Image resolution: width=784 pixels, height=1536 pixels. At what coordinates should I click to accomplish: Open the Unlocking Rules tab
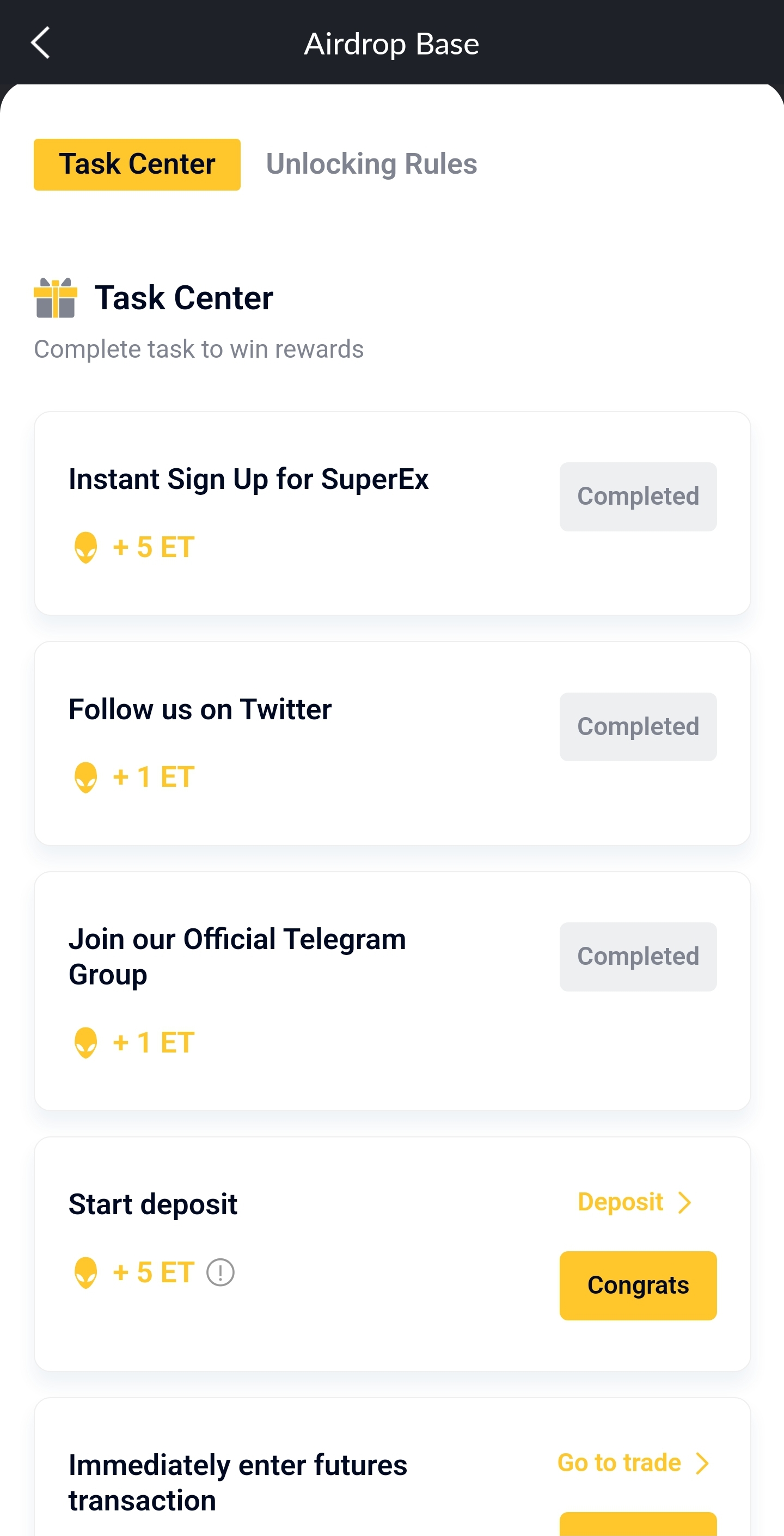371,164
